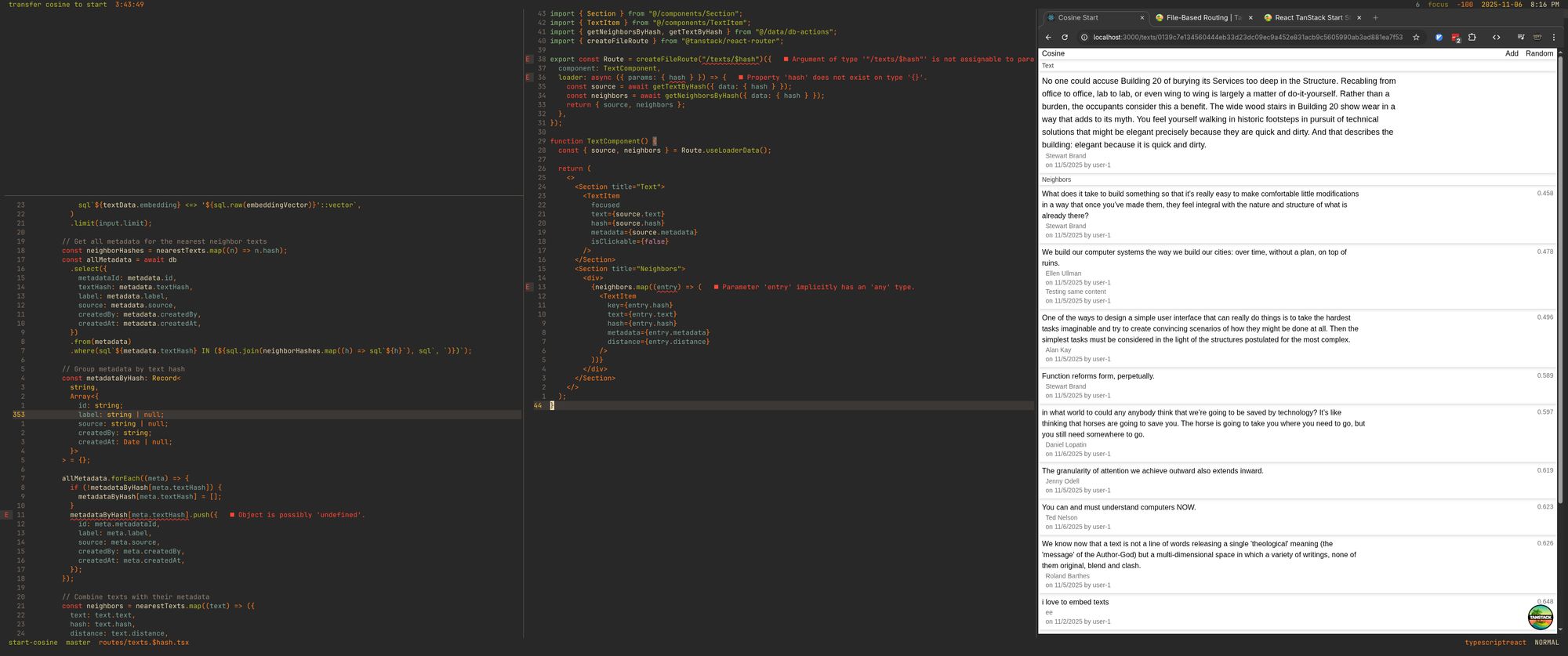Click the 'Neighbors' section heading
The height and width of the screenshot is (656, 1568).
1056,179
